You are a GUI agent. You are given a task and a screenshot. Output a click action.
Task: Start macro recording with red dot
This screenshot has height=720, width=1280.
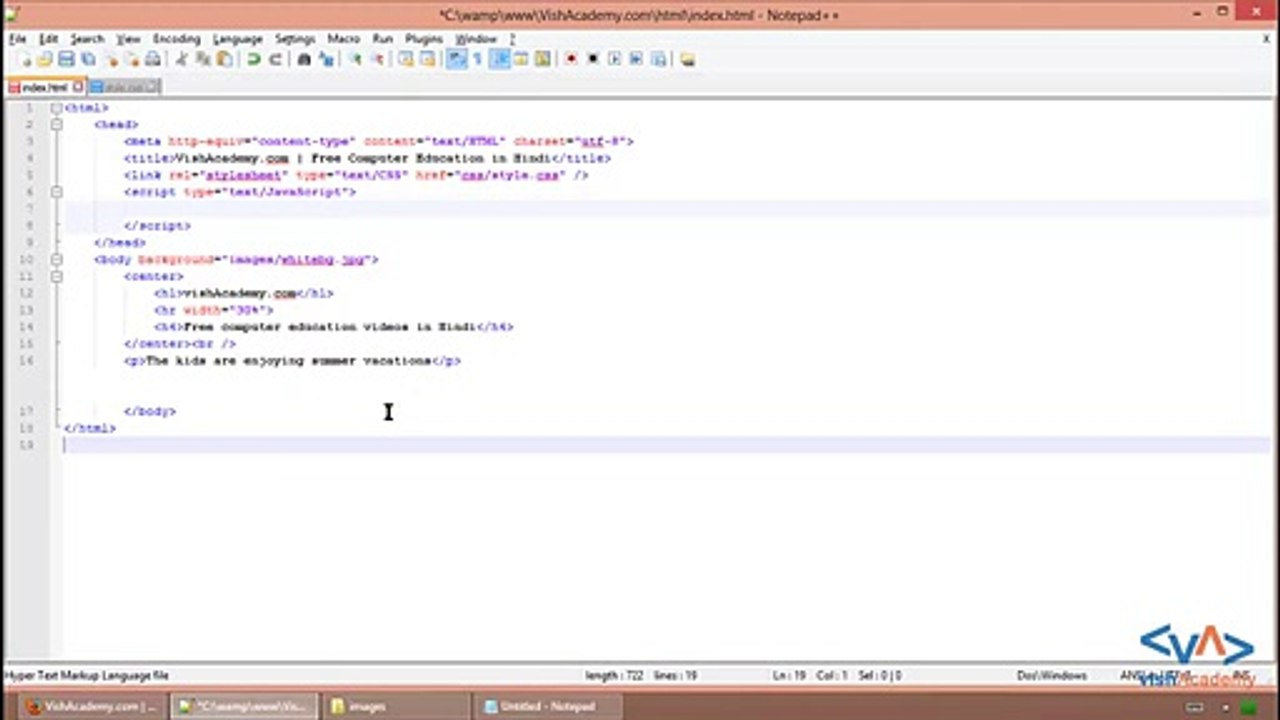tap(571, 59)
